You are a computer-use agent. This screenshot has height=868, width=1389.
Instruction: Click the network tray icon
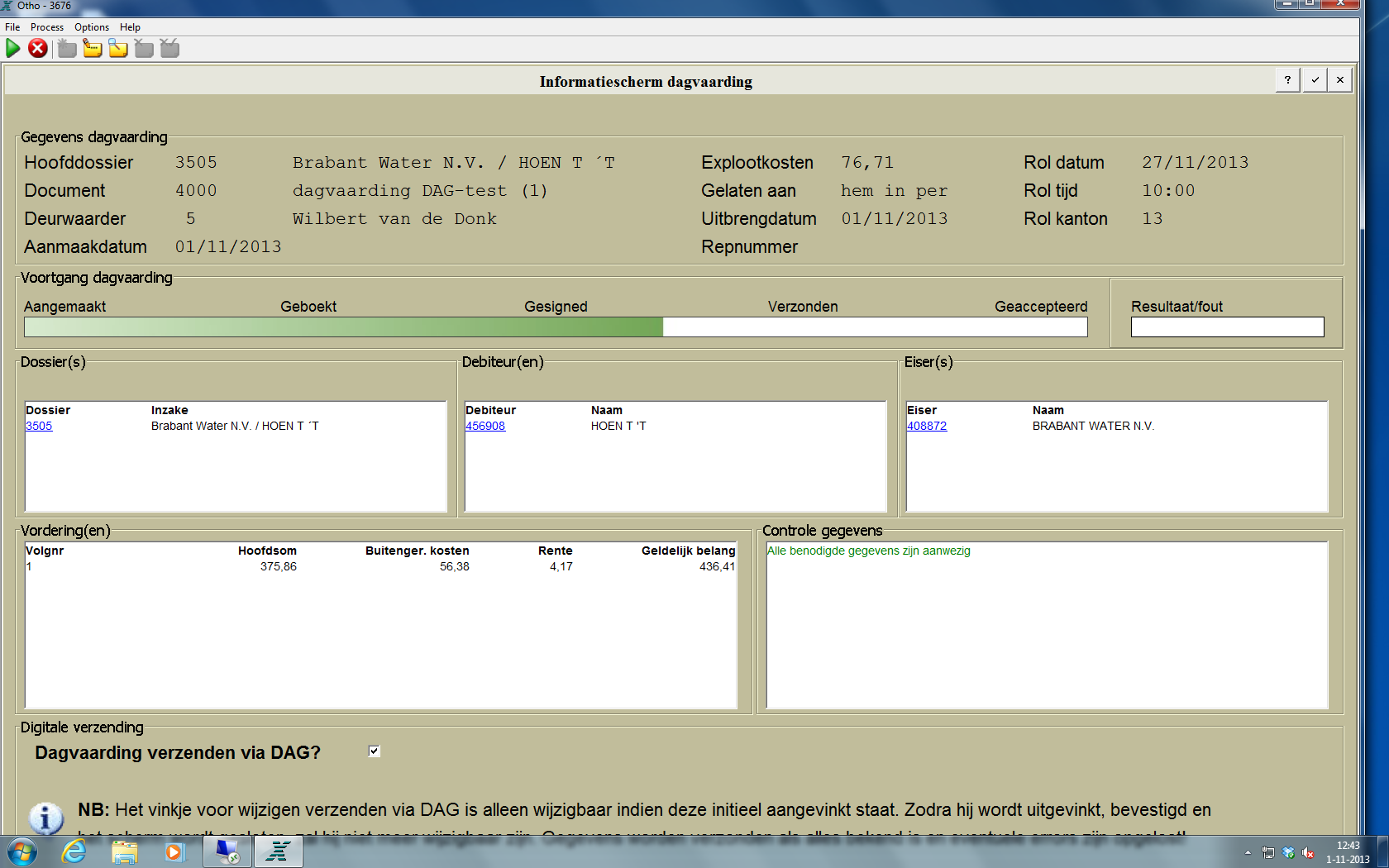pos(1268,852)
